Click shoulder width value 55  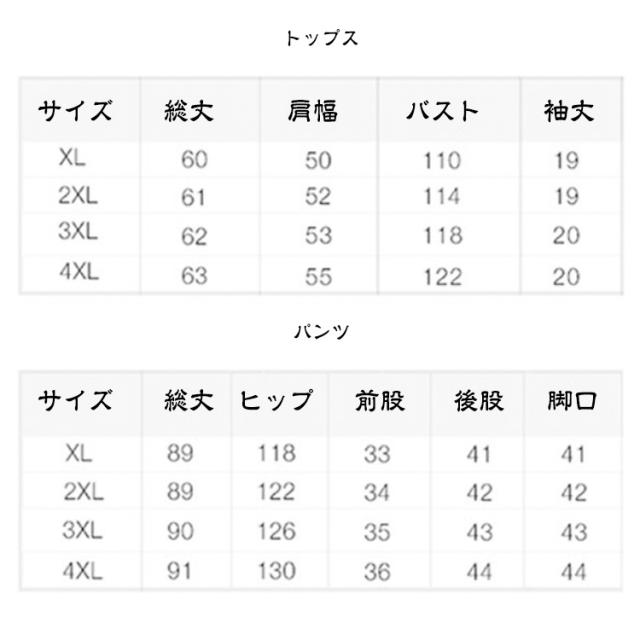point(318,276)
